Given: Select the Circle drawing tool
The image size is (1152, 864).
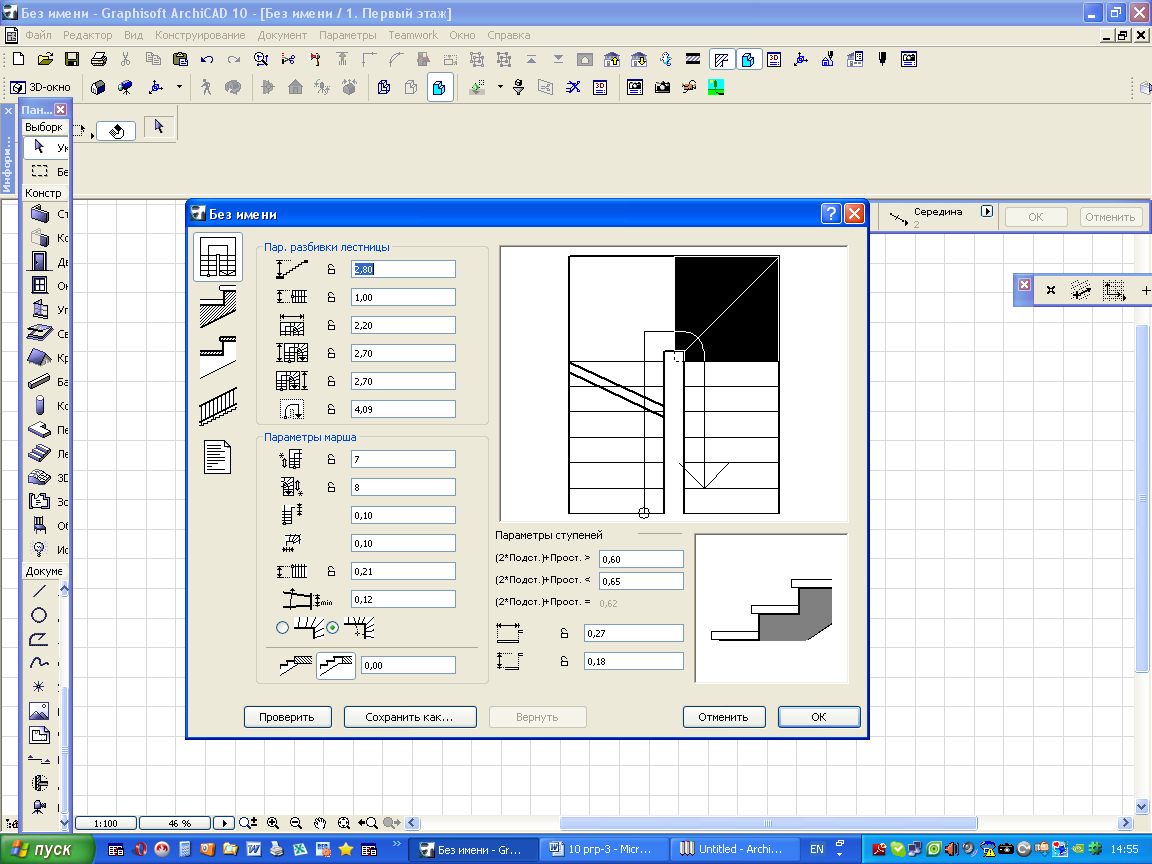Looking at the screenshot, I should tap(40, 615).
